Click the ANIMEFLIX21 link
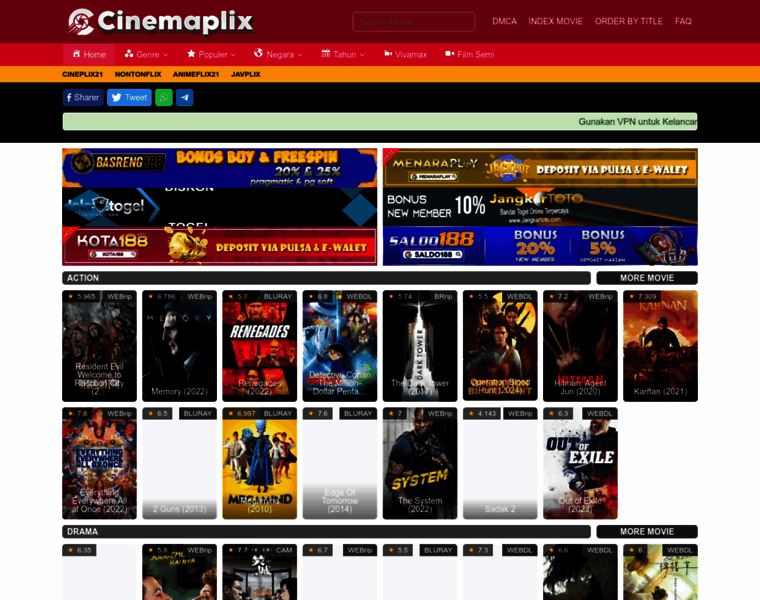Viewport: 760px width, 600px height. point(196,74)
